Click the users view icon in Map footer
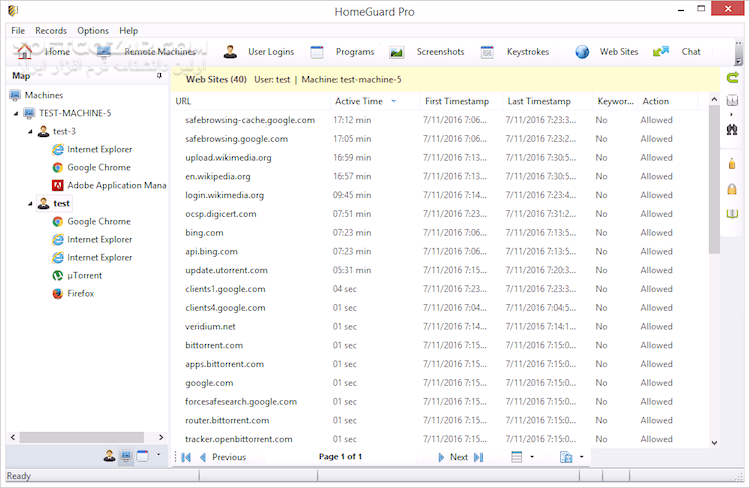 tap(110, 456)
